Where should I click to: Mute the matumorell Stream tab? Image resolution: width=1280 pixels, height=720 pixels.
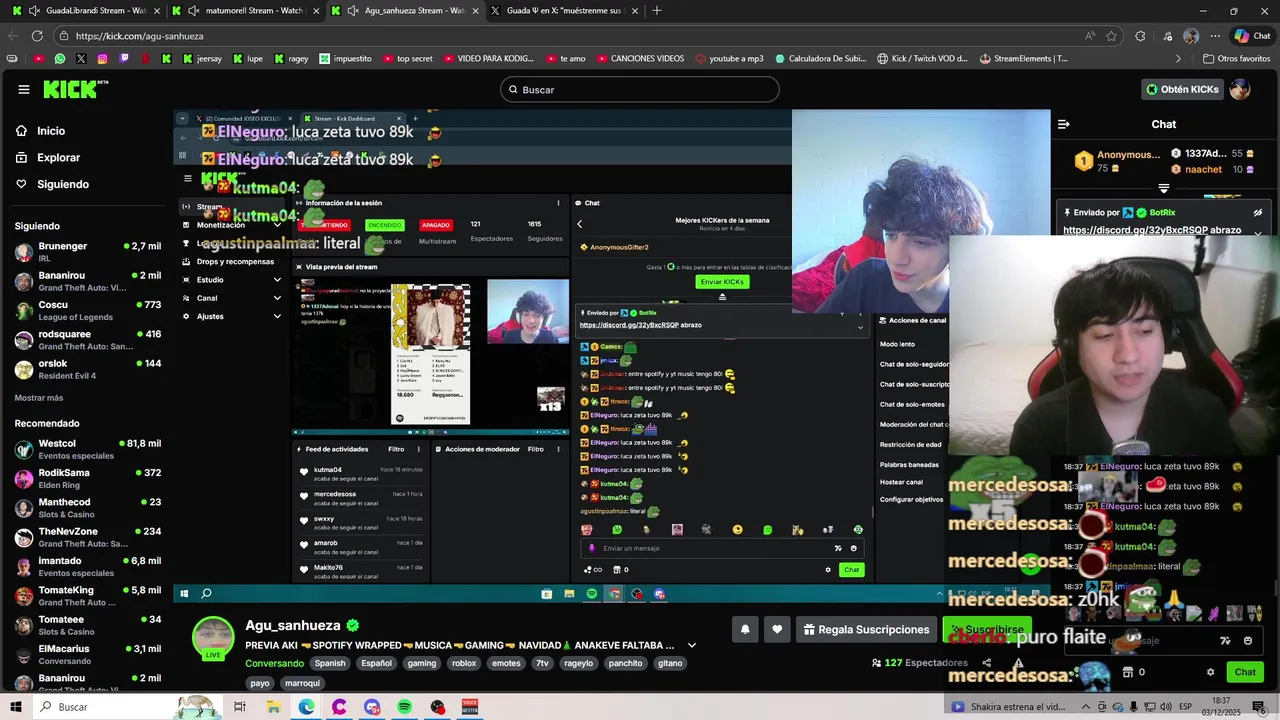[x=193, y=11]
